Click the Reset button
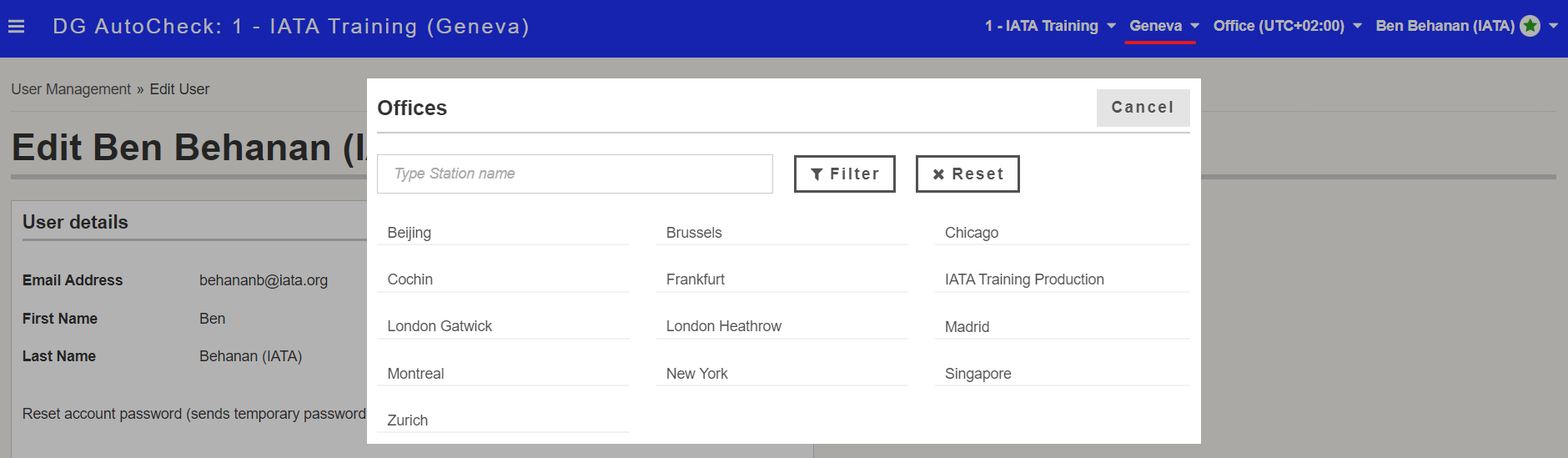The height and width of the screenshot is (458, 1568). point(967,174)
